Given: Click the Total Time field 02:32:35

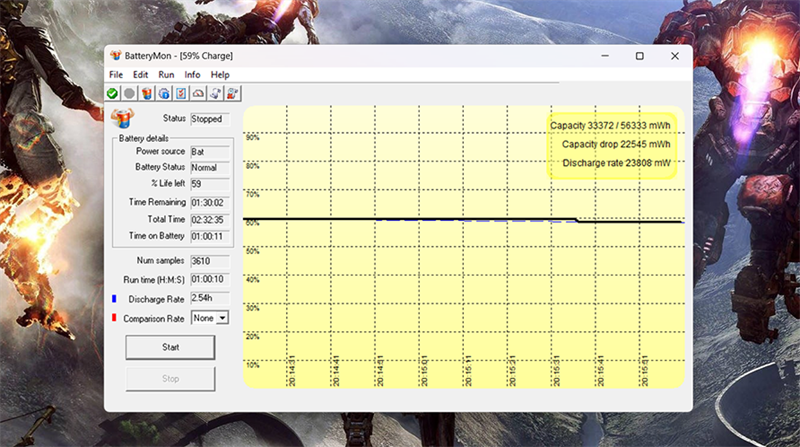Looking at the screenshot, I should (x=210, y=219).
